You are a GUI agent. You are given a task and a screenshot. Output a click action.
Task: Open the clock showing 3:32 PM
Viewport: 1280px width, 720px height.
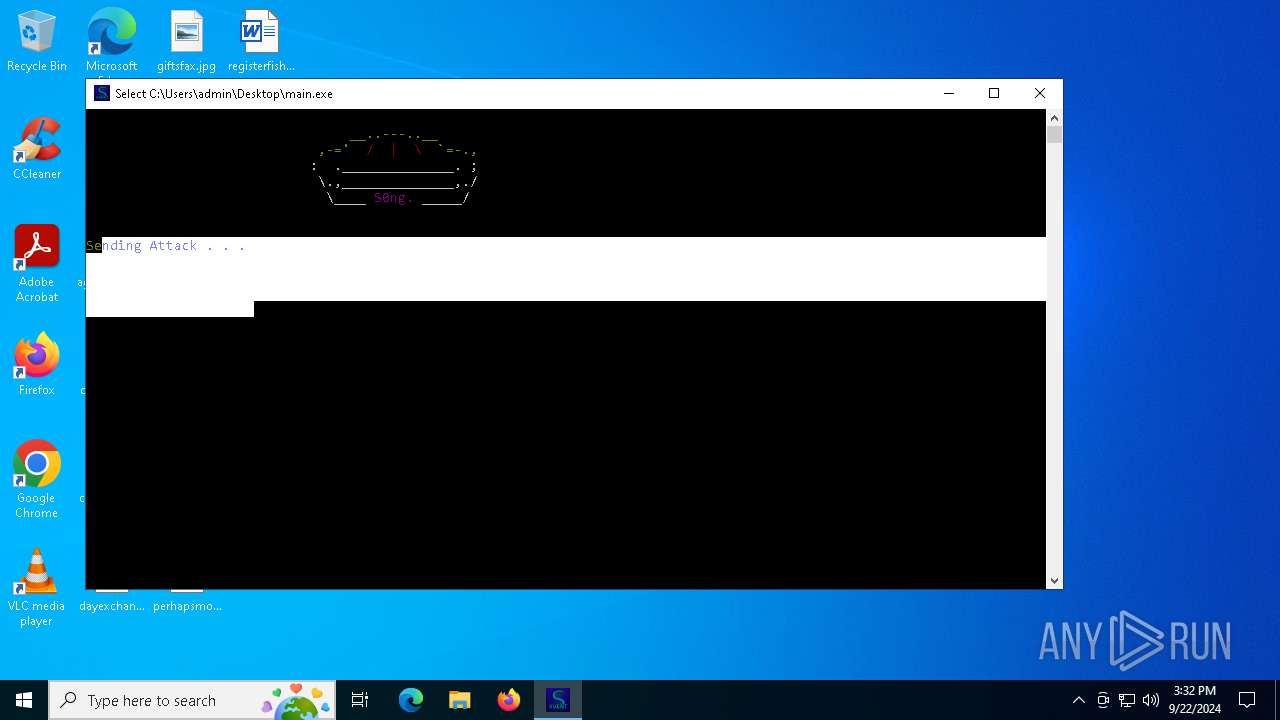1194,700
